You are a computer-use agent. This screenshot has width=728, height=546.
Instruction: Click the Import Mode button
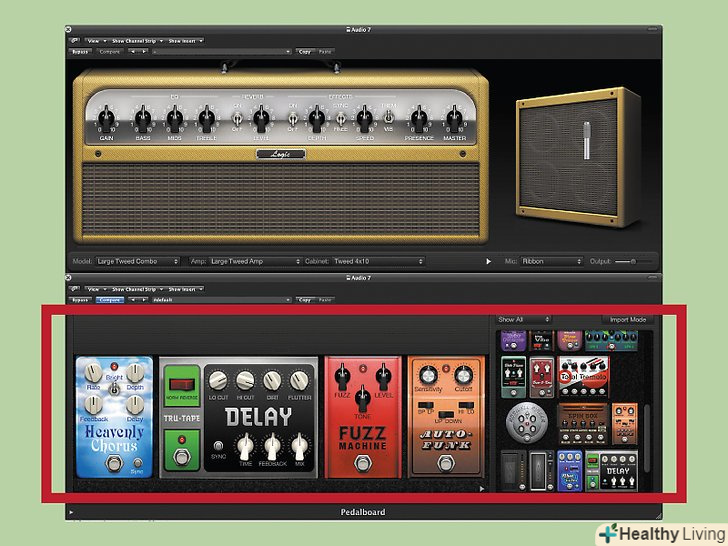(628, 319)
